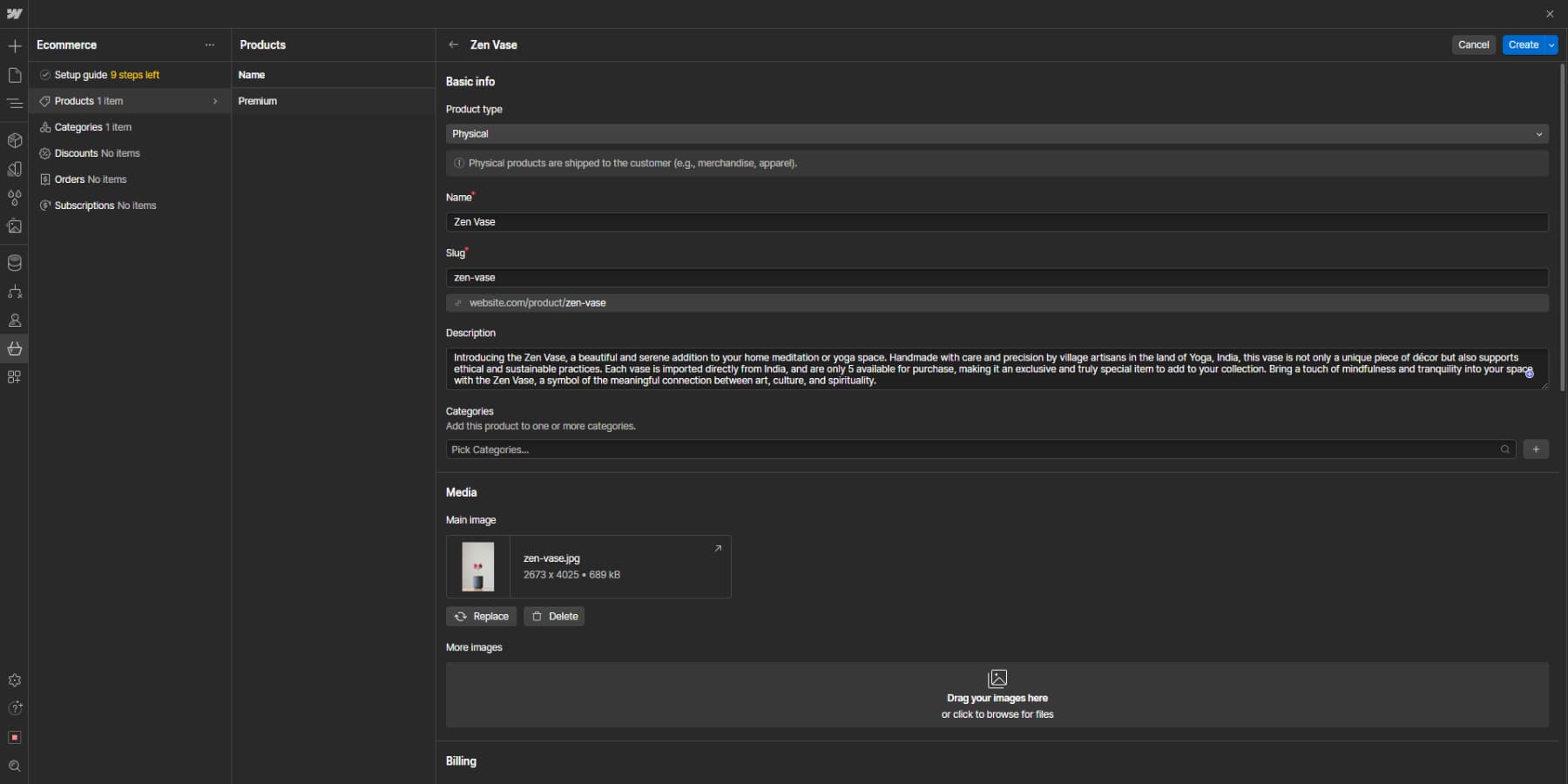1568x784 pixels.
Task: Open the Apps panel
Action: pos(15,377)
